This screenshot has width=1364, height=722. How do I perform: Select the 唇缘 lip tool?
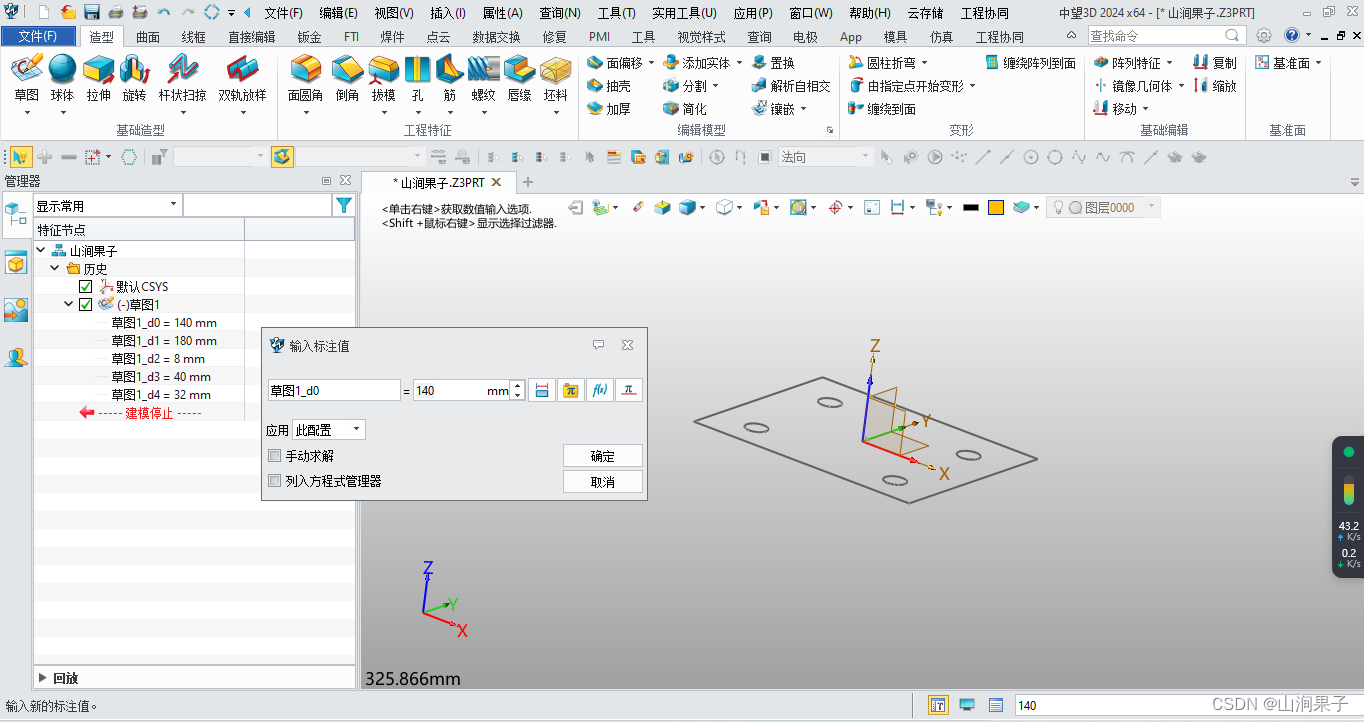click(x=519, y=78)
